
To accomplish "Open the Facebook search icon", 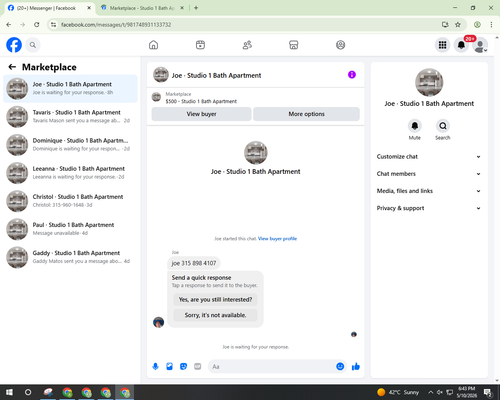I will (33, 45).
